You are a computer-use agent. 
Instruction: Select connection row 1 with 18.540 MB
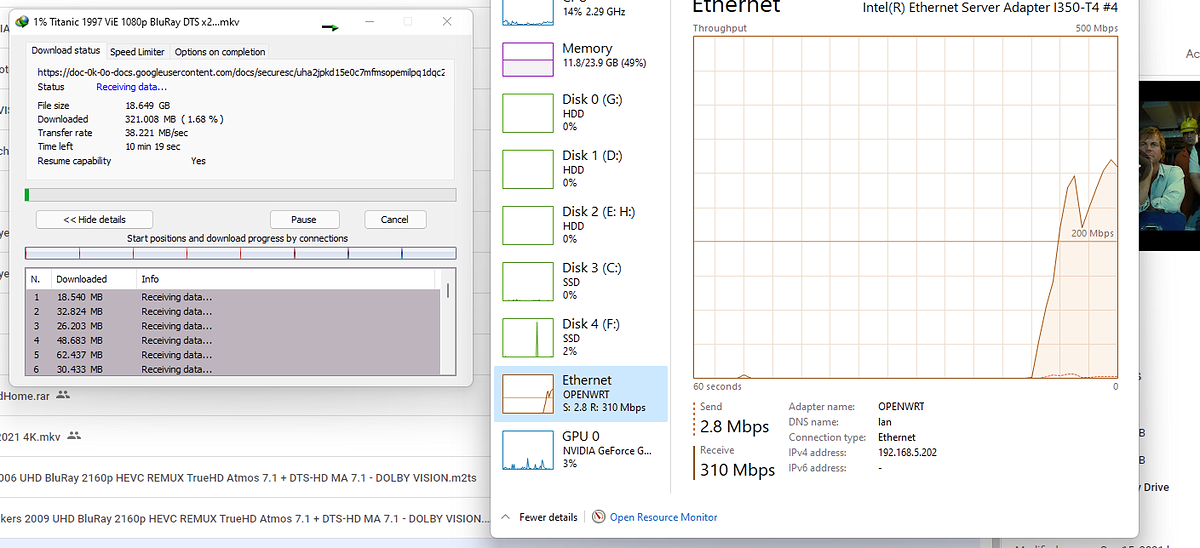click(x=232, y=297)
